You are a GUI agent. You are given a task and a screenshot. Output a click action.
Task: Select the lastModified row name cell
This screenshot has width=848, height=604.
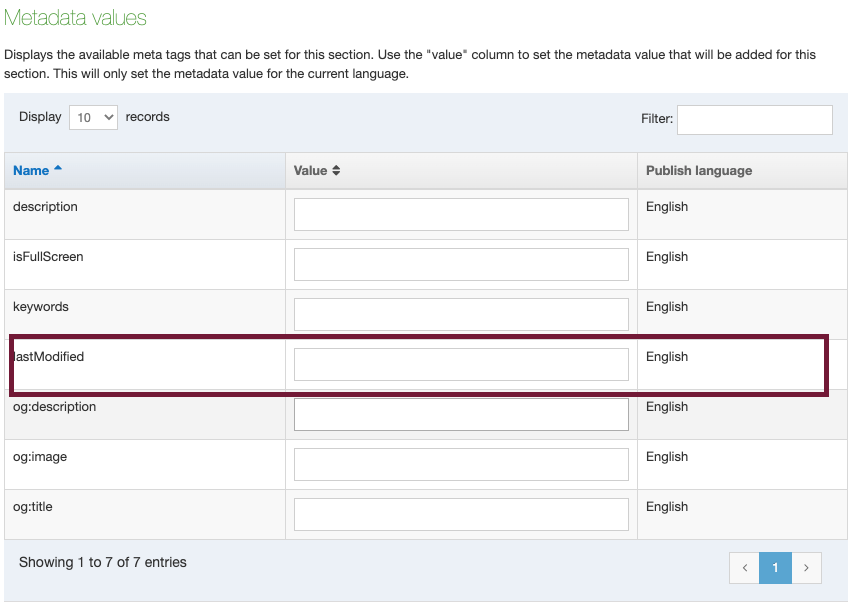click(x=145, y=364)
